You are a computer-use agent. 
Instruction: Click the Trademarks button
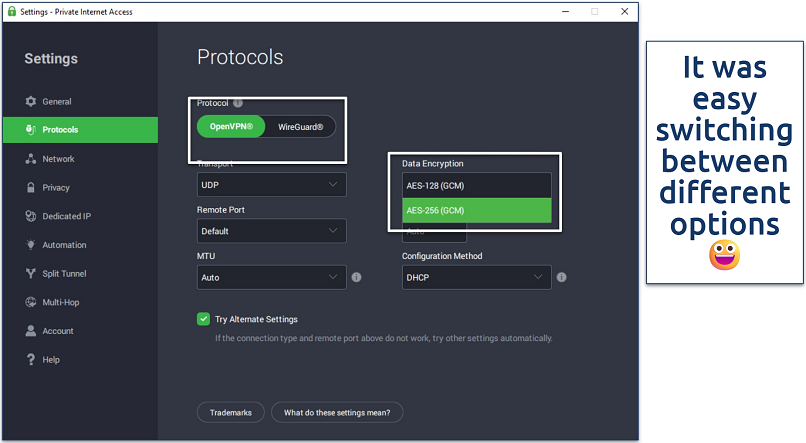(231, 412)
